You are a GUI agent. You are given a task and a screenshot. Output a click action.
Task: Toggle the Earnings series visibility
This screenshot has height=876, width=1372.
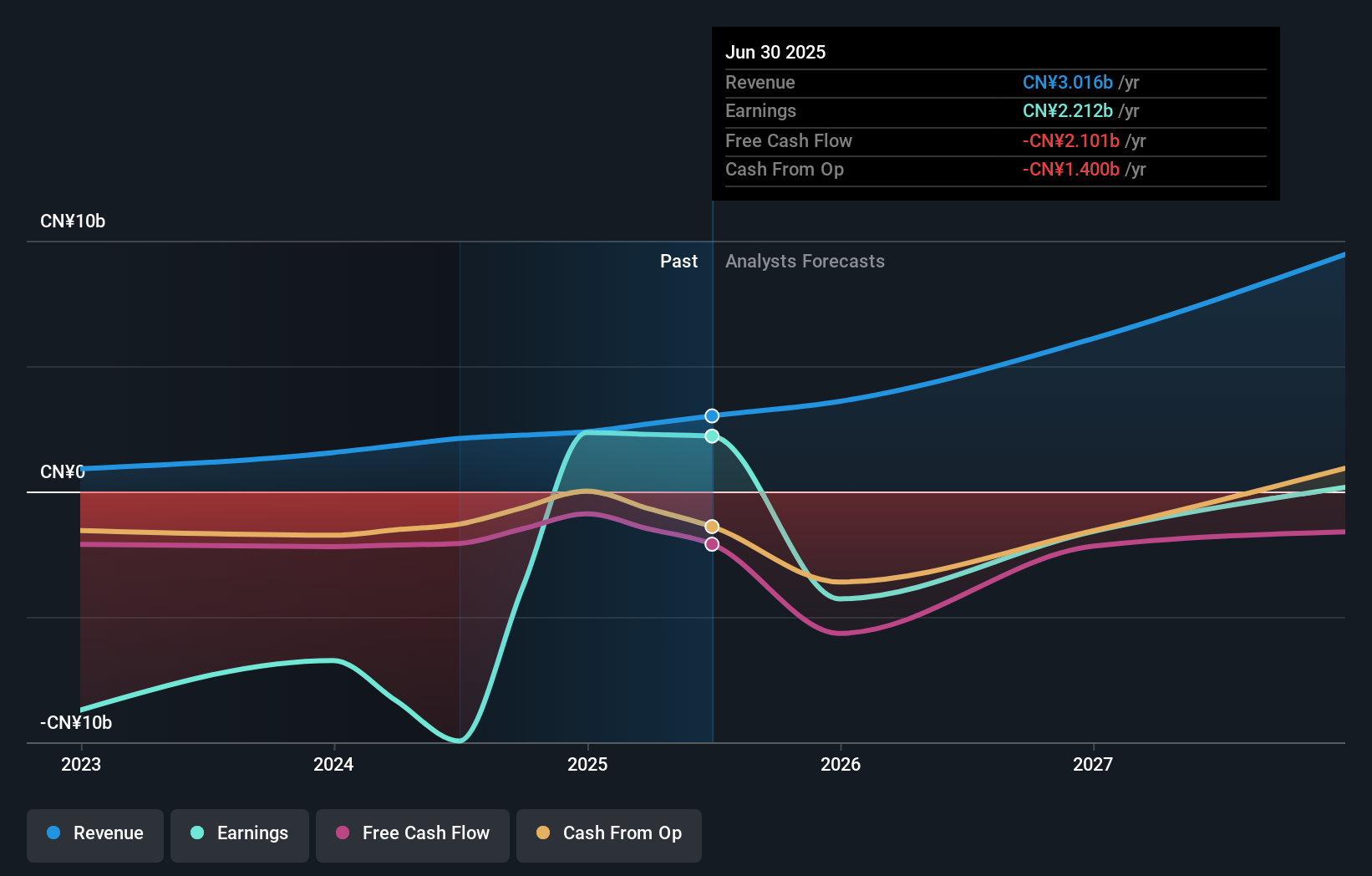[240, 833]
